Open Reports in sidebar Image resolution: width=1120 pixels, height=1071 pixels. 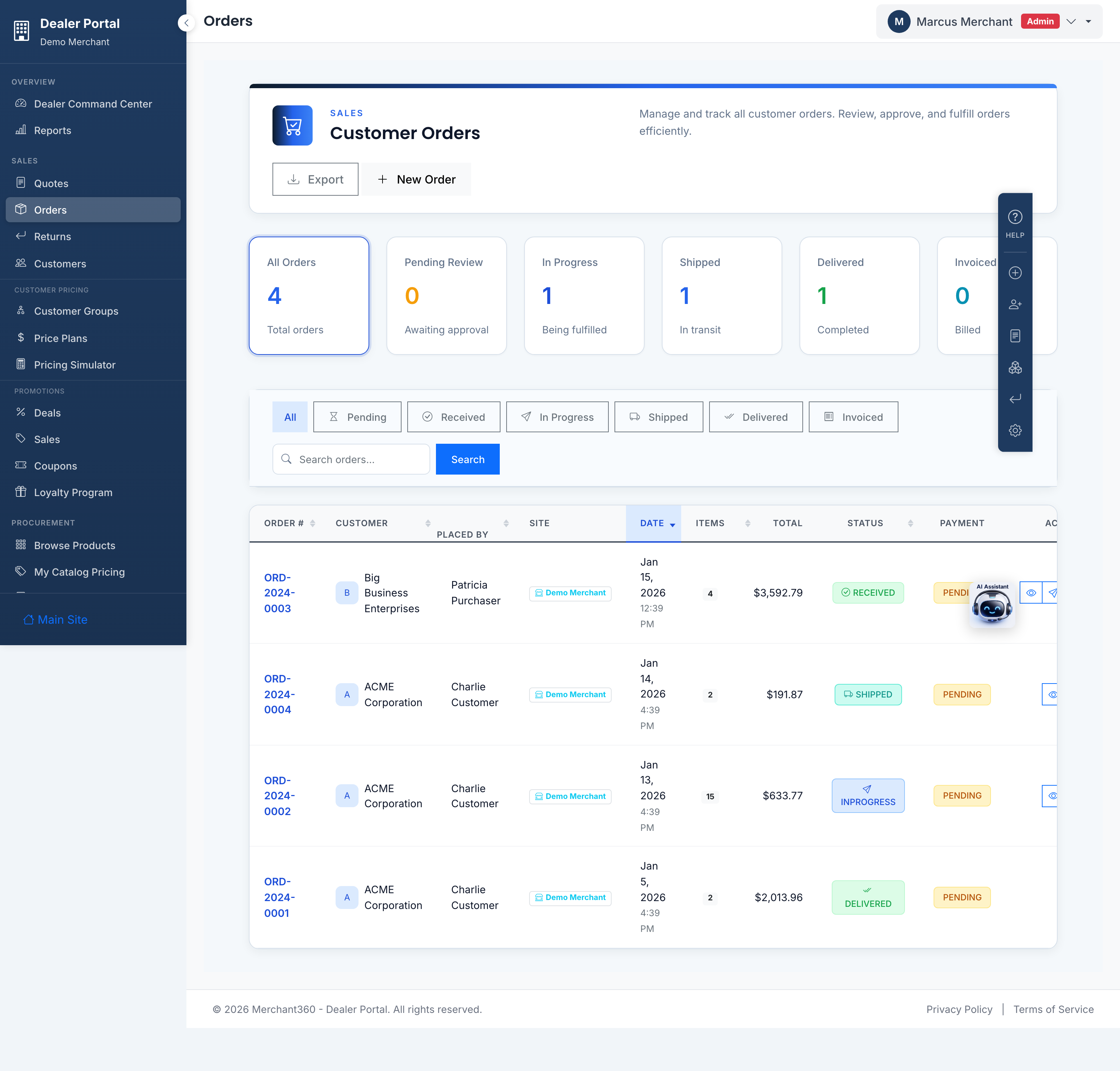pyautogui.click(x=93, y=130)
